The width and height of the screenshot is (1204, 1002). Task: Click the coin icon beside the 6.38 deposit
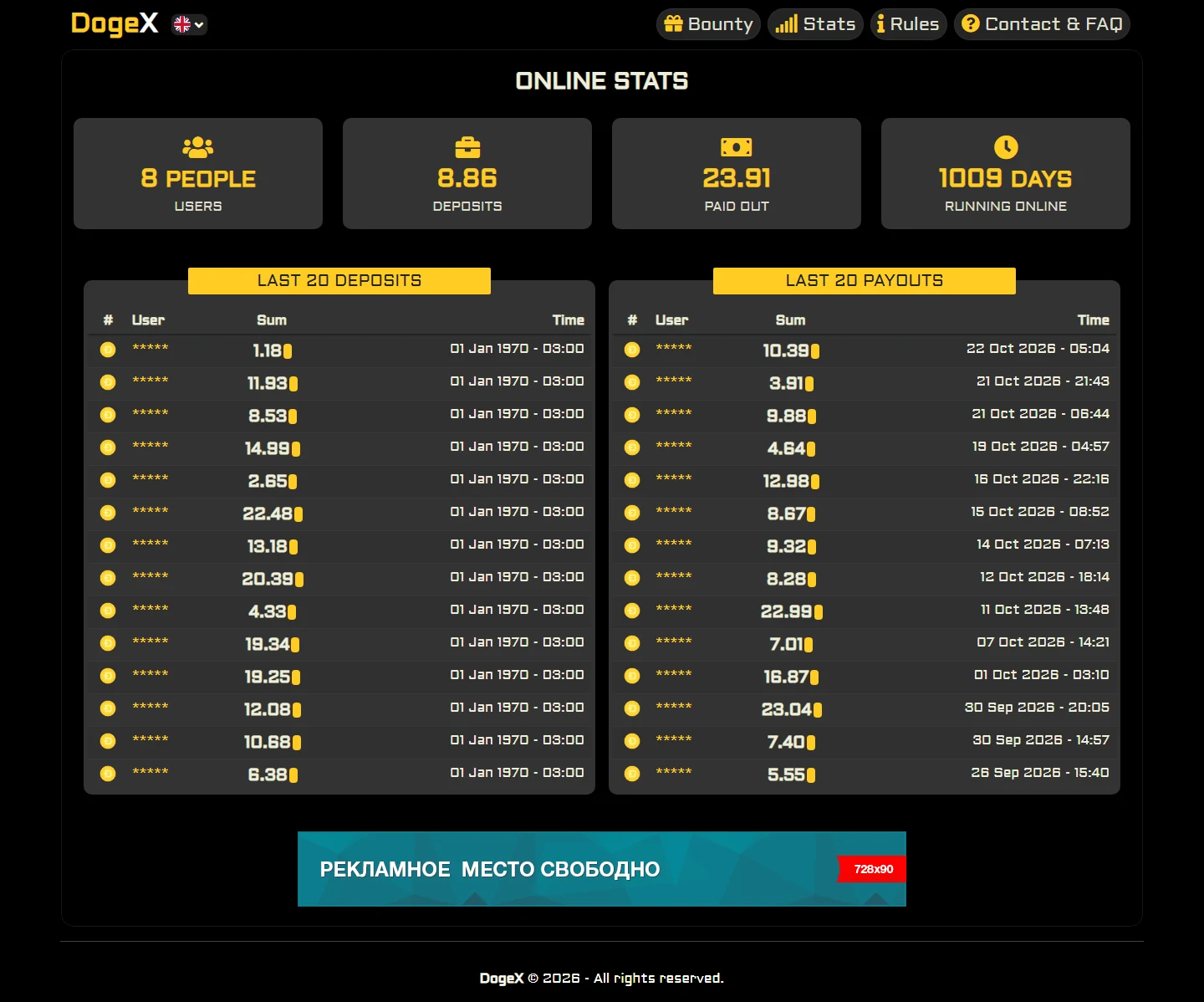[x=108, y=774]
